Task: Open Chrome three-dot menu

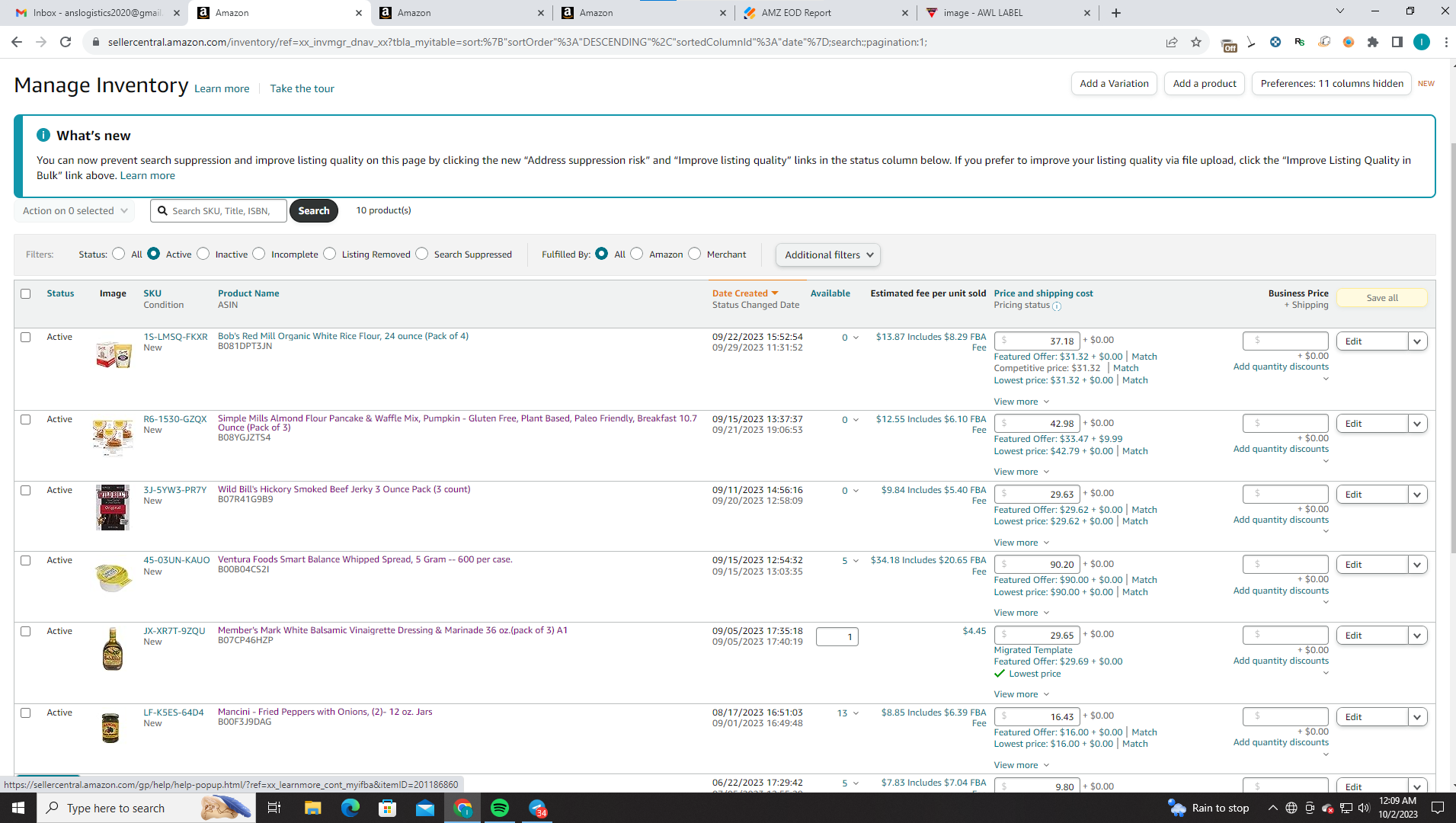Action: [x=1446, y=42]
